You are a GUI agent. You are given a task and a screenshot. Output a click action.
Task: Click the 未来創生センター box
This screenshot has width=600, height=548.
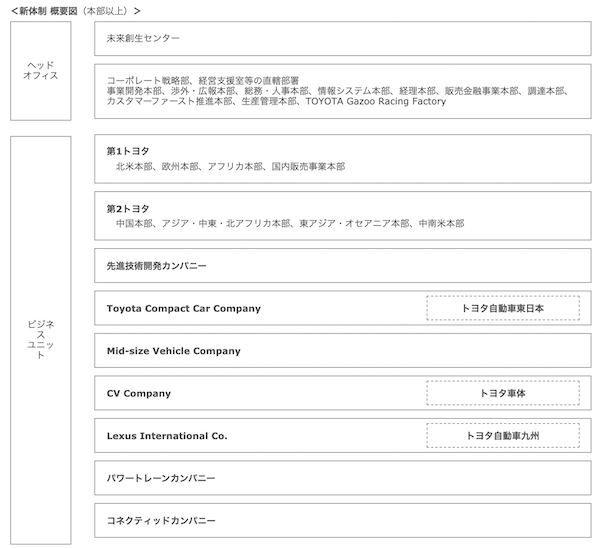point(342,38)
